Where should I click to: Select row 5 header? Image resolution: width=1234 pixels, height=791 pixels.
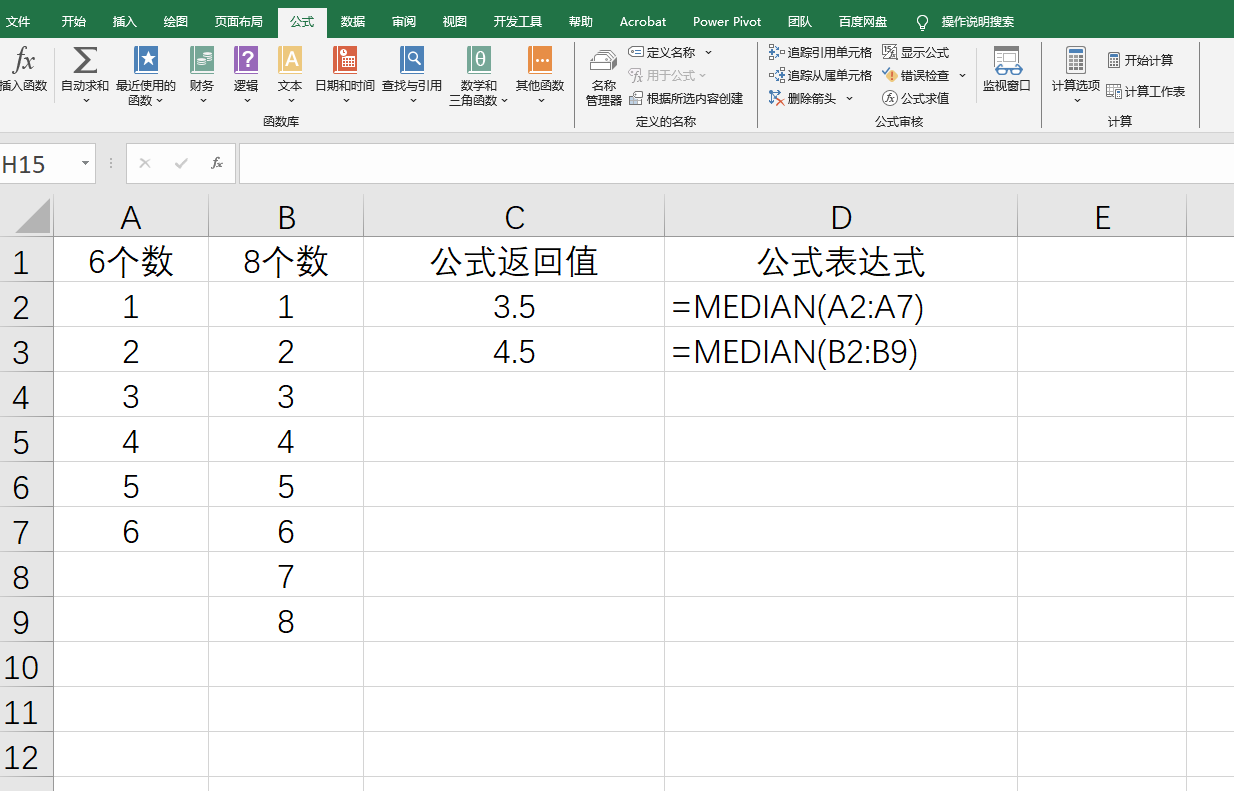click(27, 439)
